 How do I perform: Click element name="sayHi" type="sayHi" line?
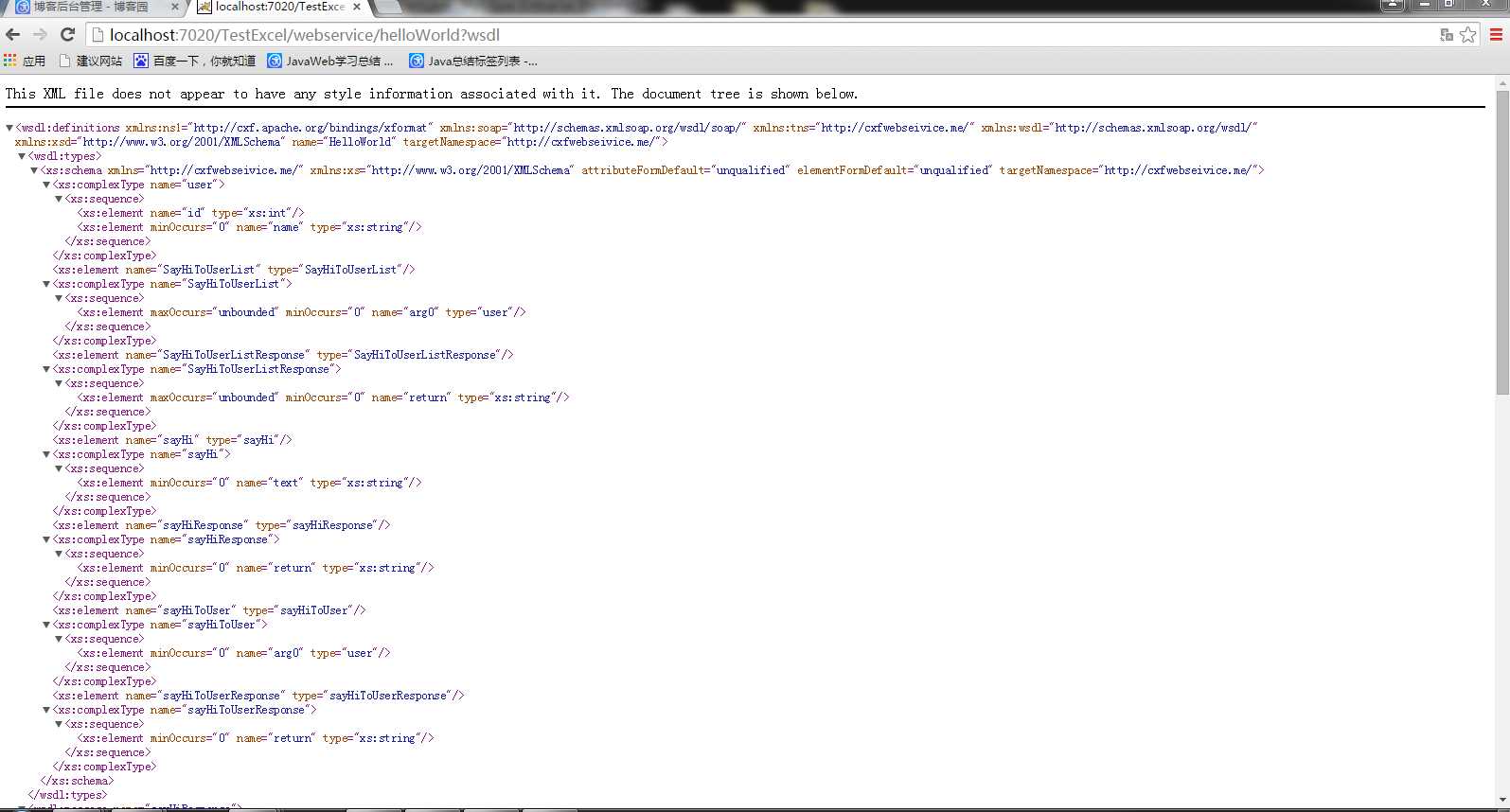pyautogui.click(x=172, y=440)
